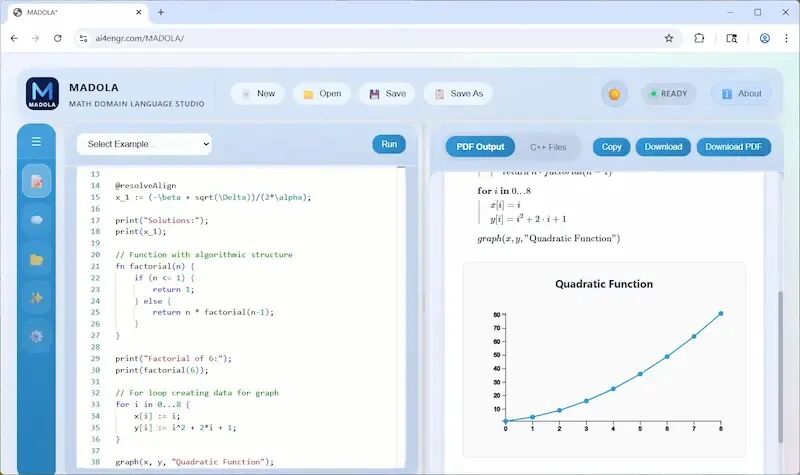The width and height of the screenshot is (800, 475).
Task: Open the sparkle AI sidebar icon
Action: (37, 298)
